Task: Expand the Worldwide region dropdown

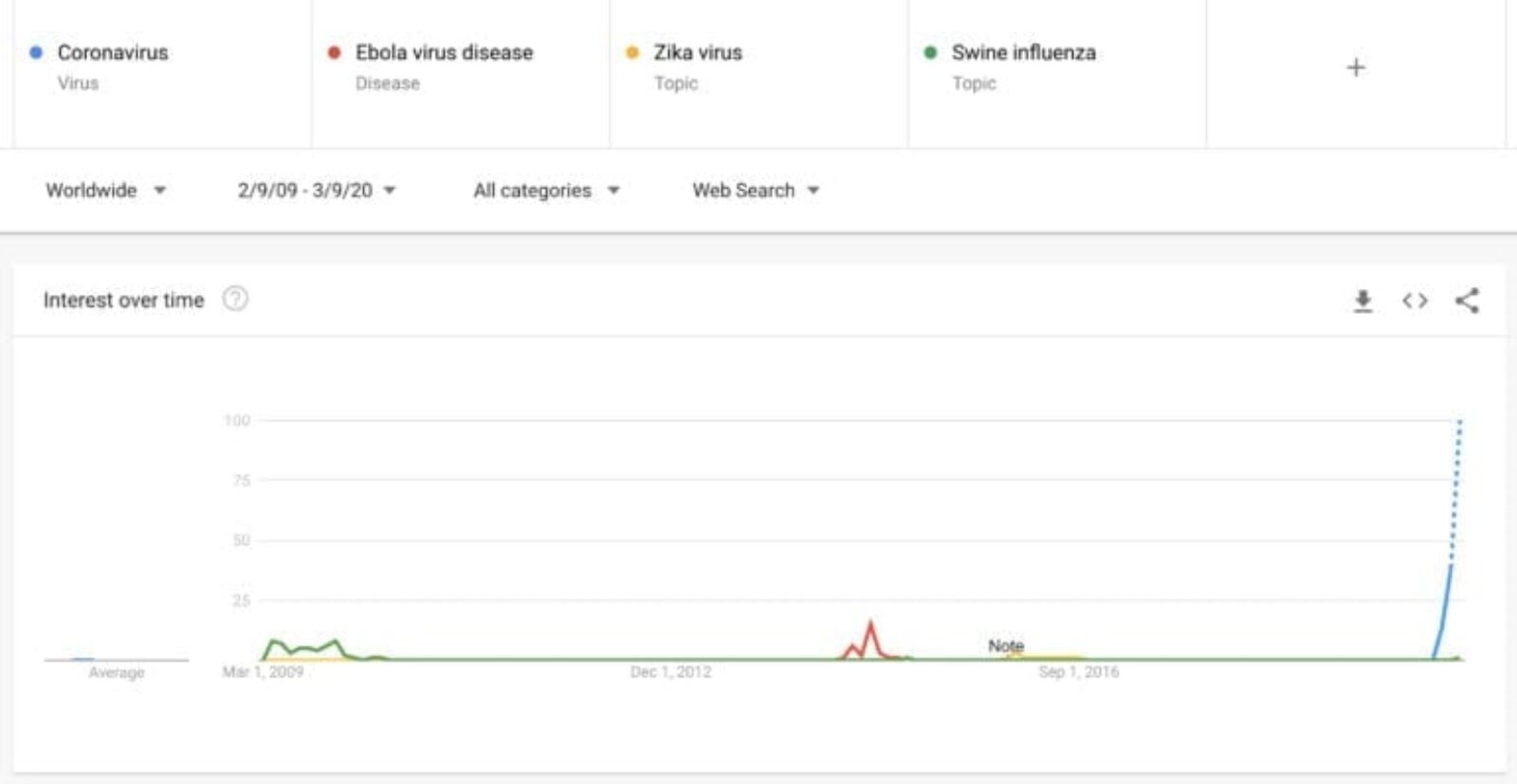Action: point(106,191)
